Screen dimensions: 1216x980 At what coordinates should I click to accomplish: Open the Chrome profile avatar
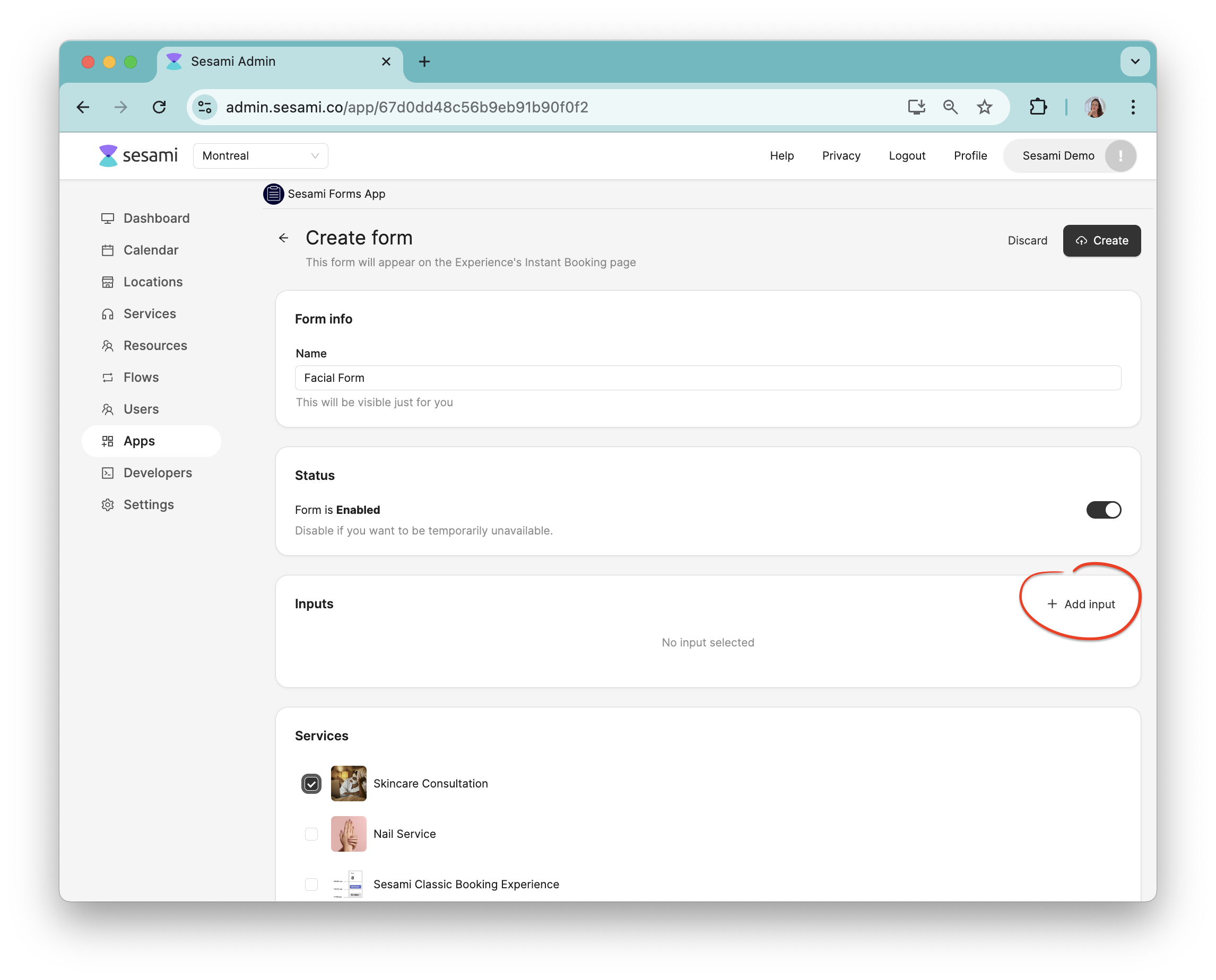[1095, 107]
